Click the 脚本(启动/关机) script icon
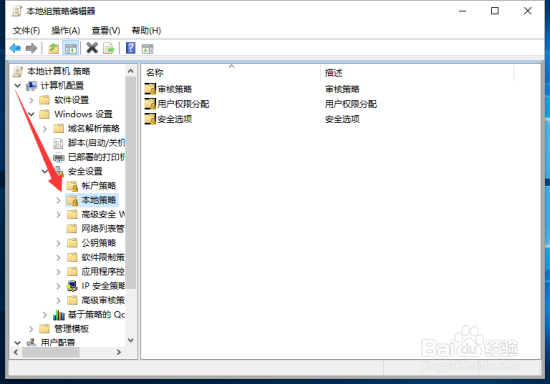The height and width of the screenshot is (384, 550). [58, 143]
